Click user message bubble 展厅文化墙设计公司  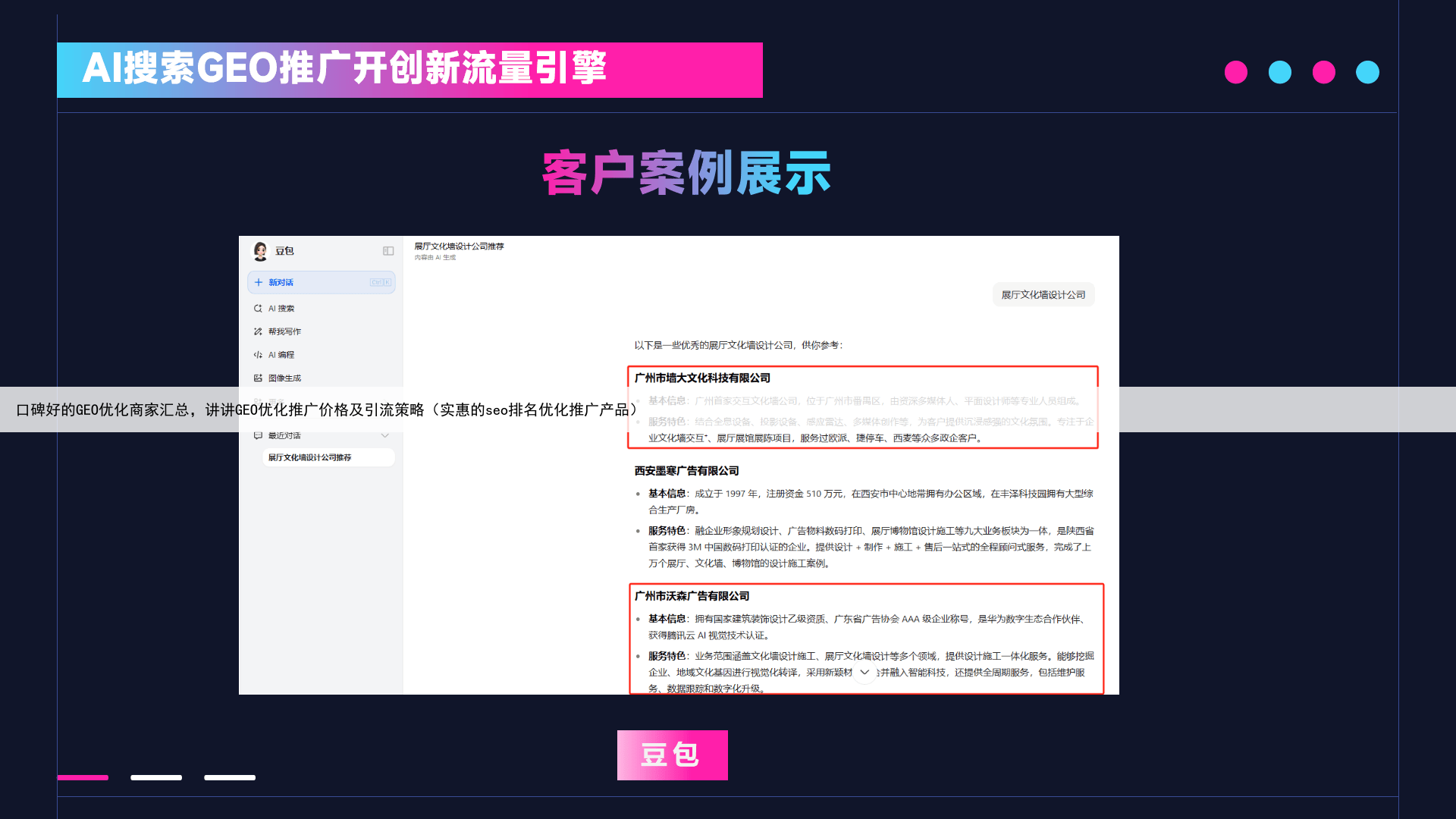click(x=1043, y=295)
